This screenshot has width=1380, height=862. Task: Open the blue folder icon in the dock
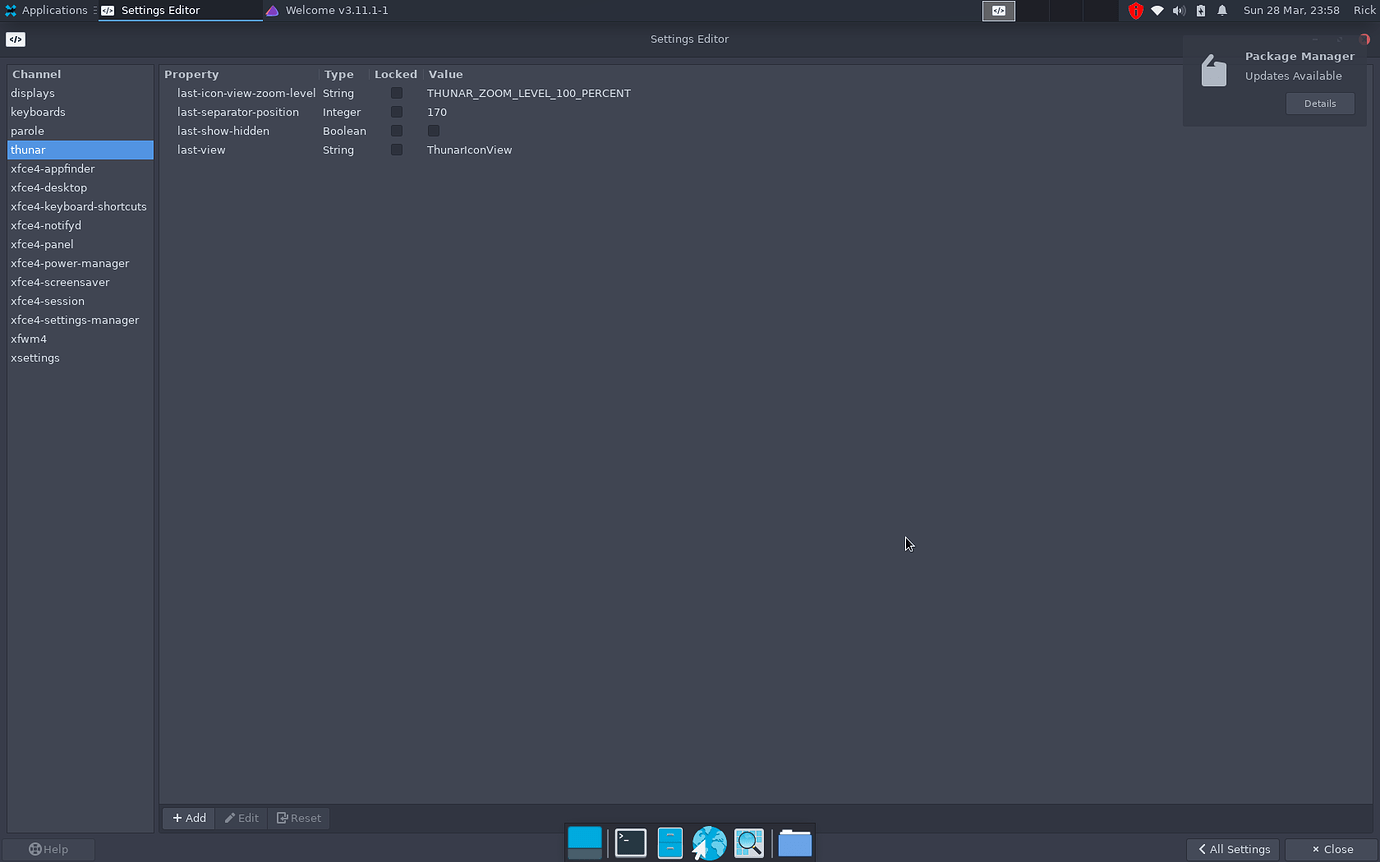tap(795, 843)
